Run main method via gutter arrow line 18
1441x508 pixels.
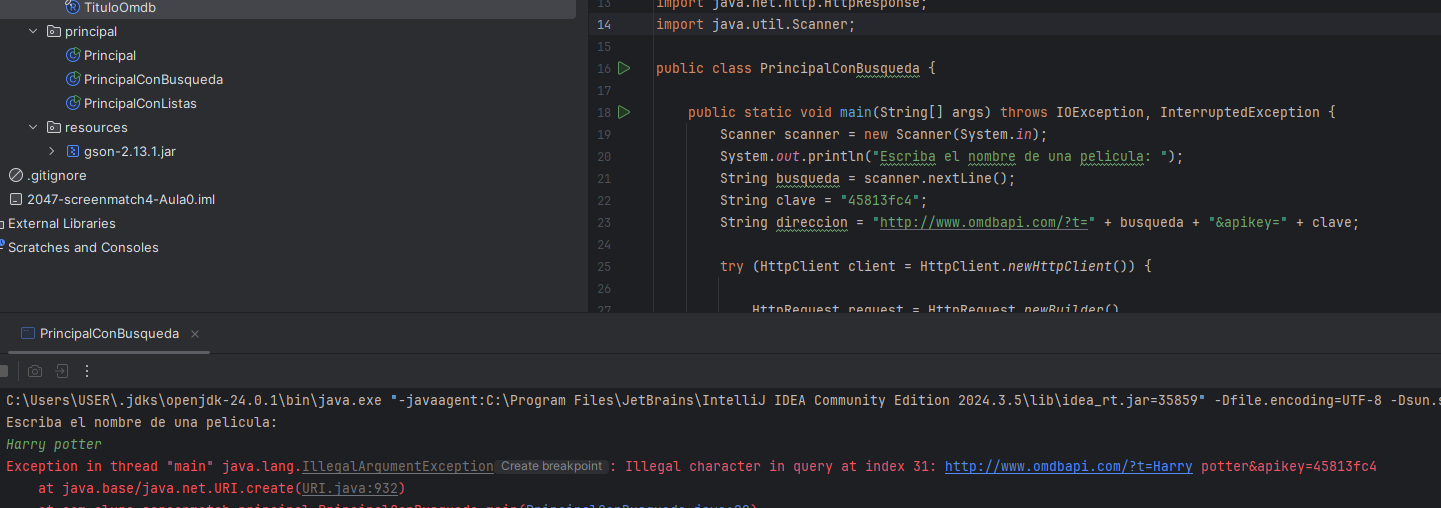click(624, 112)
